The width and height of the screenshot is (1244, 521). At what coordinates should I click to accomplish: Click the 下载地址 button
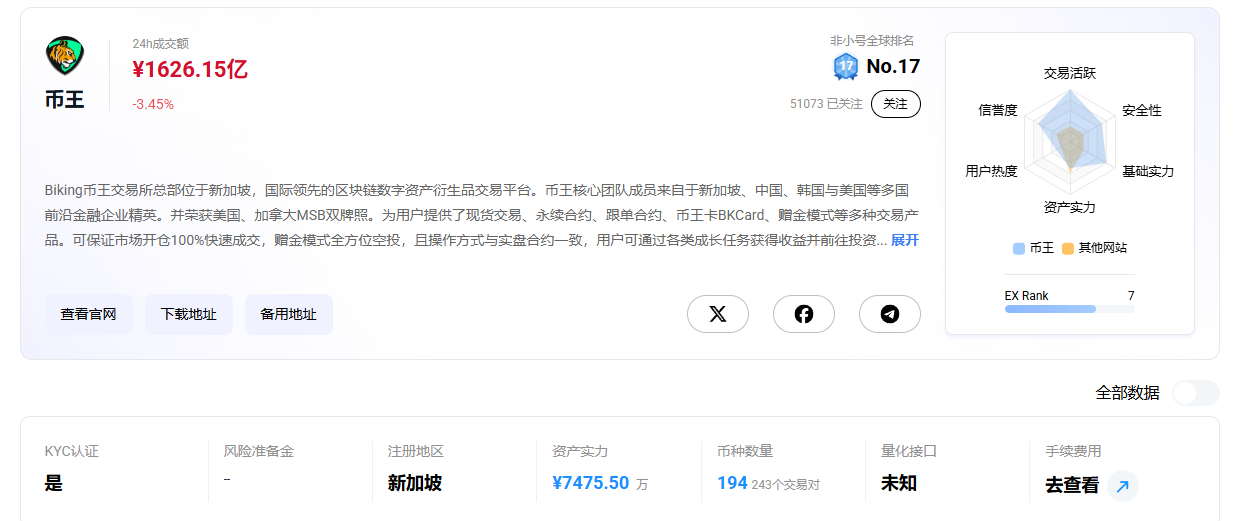[189, 314]
